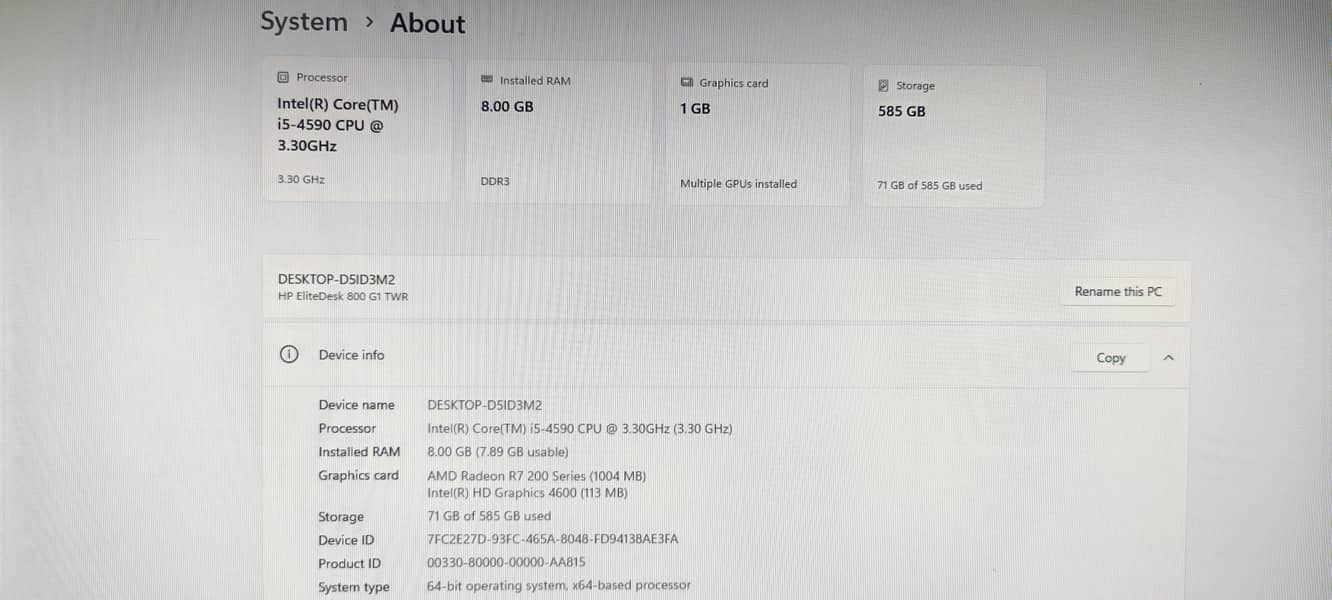Select the Device ID value 7FC2E27D

552,539
